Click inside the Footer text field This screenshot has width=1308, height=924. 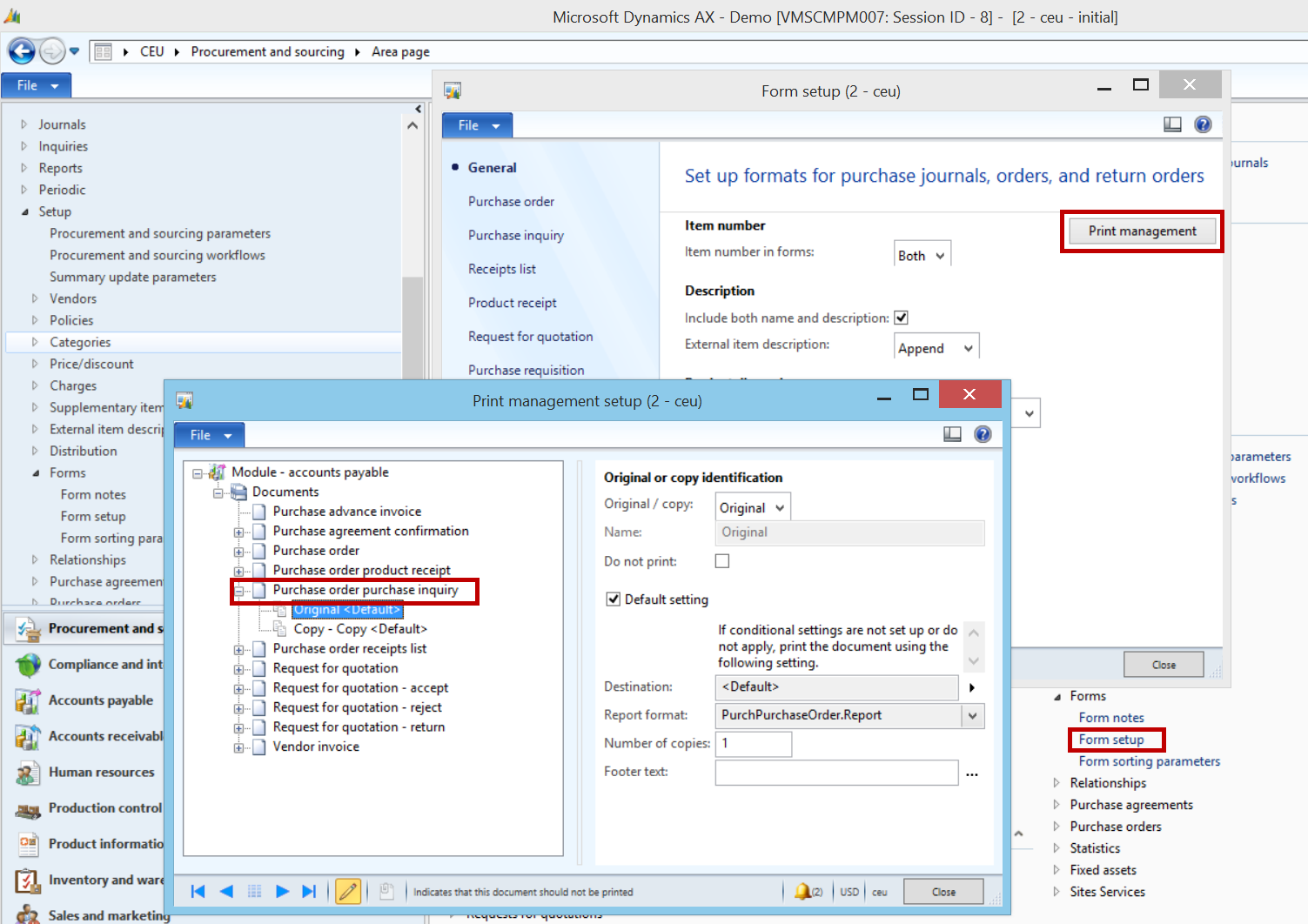[835, 772]
